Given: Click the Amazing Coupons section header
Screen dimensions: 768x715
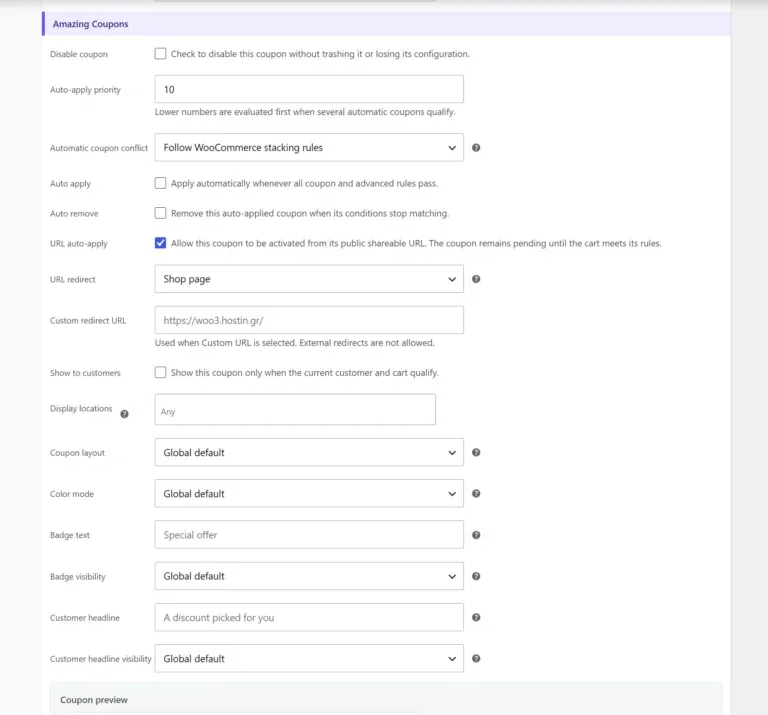Looking at the screenshot, I should (x=386, y=24).
